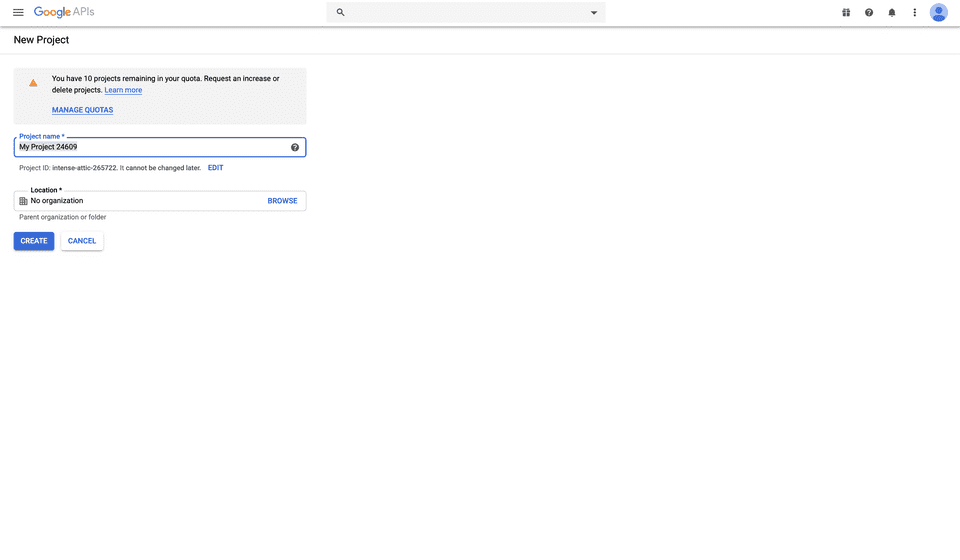This screenshot has width=960, height=560.
Task: Click the 'Parent organization or folder' hint
Action: 62,217
